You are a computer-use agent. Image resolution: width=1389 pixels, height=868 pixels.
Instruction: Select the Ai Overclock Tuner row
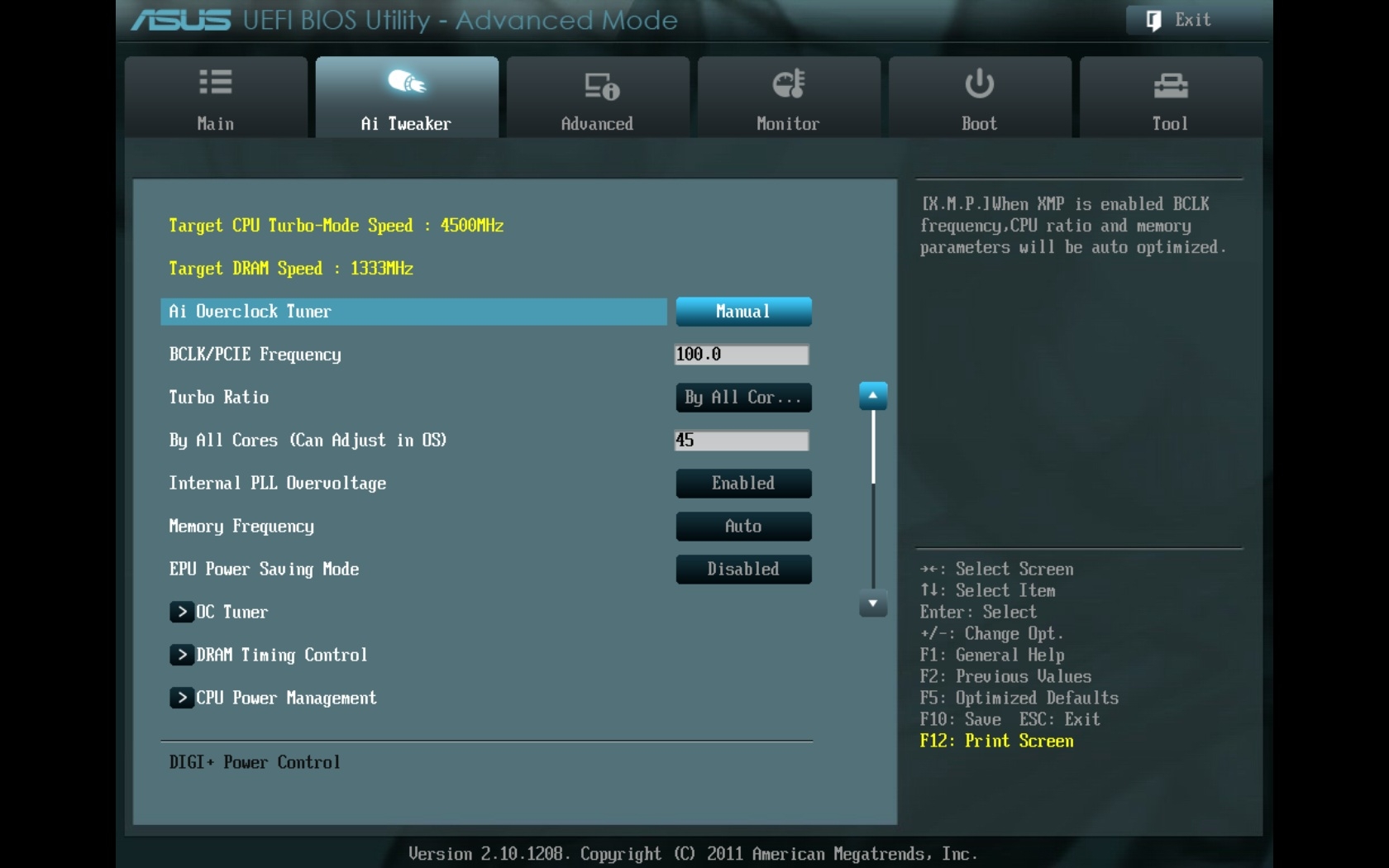(413, 312)
